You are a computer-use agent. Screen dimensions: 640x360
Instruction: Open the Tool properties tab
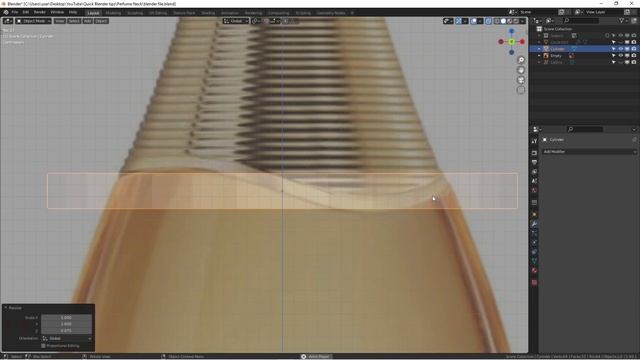534,141
